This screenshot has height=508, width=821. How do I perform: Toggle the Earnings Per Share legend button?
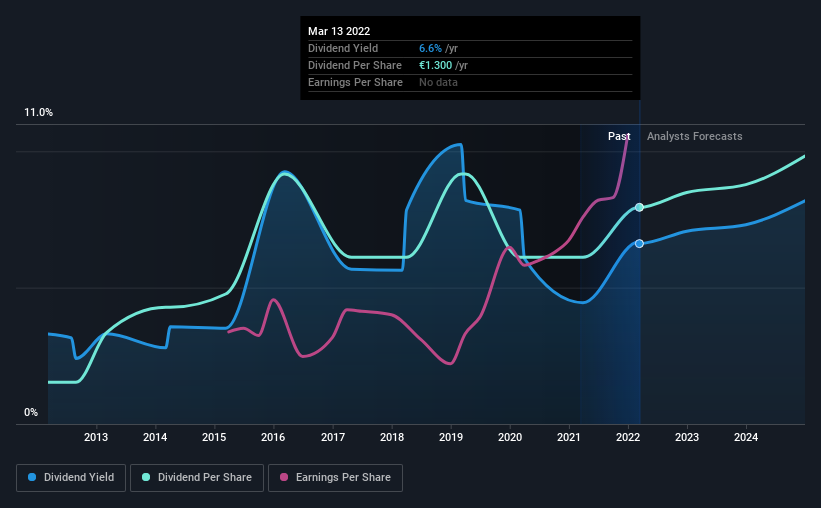(x=335, y=478)
